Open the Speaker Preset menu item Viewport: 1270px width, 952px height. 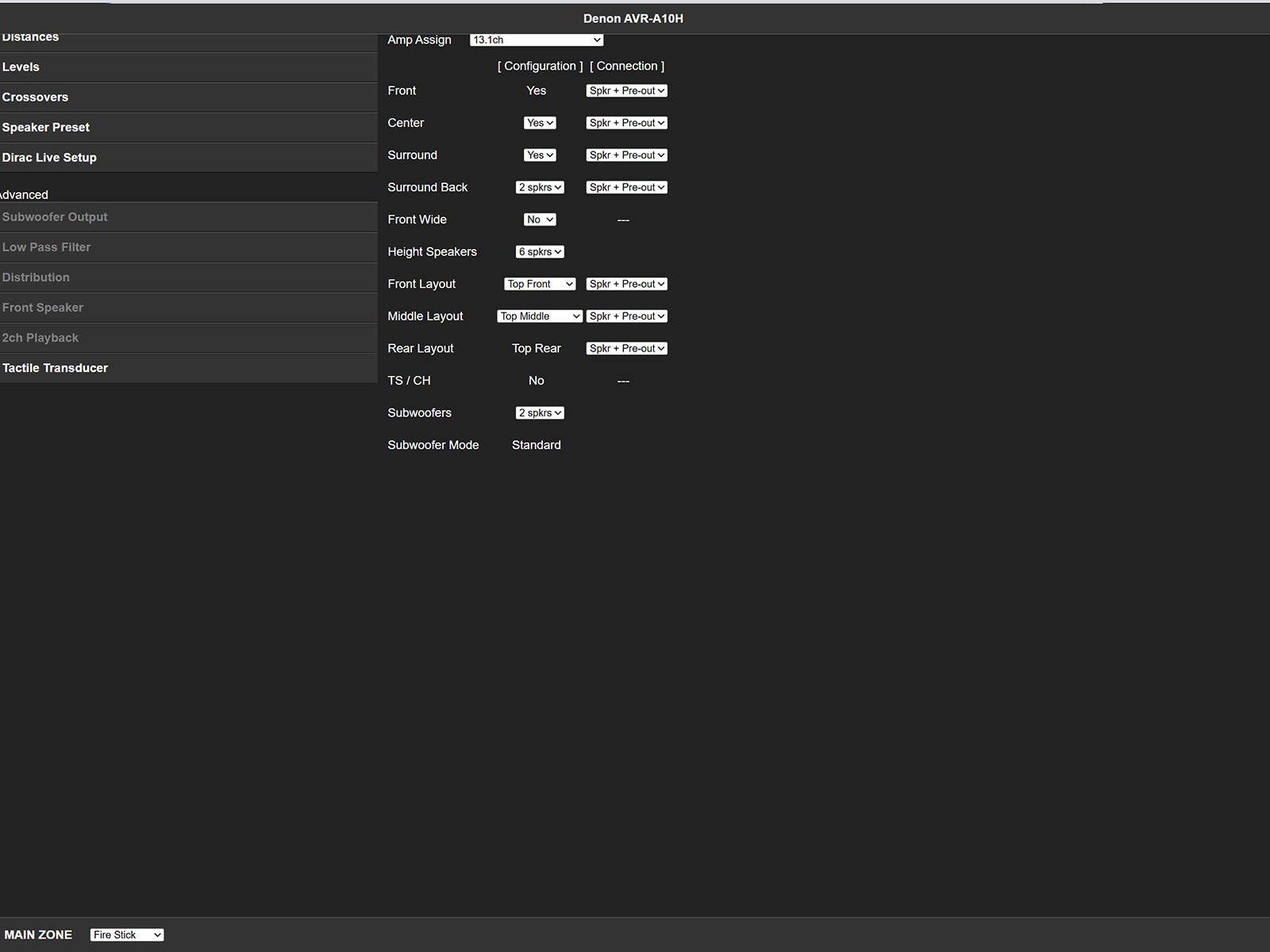[x=188, y=128]
